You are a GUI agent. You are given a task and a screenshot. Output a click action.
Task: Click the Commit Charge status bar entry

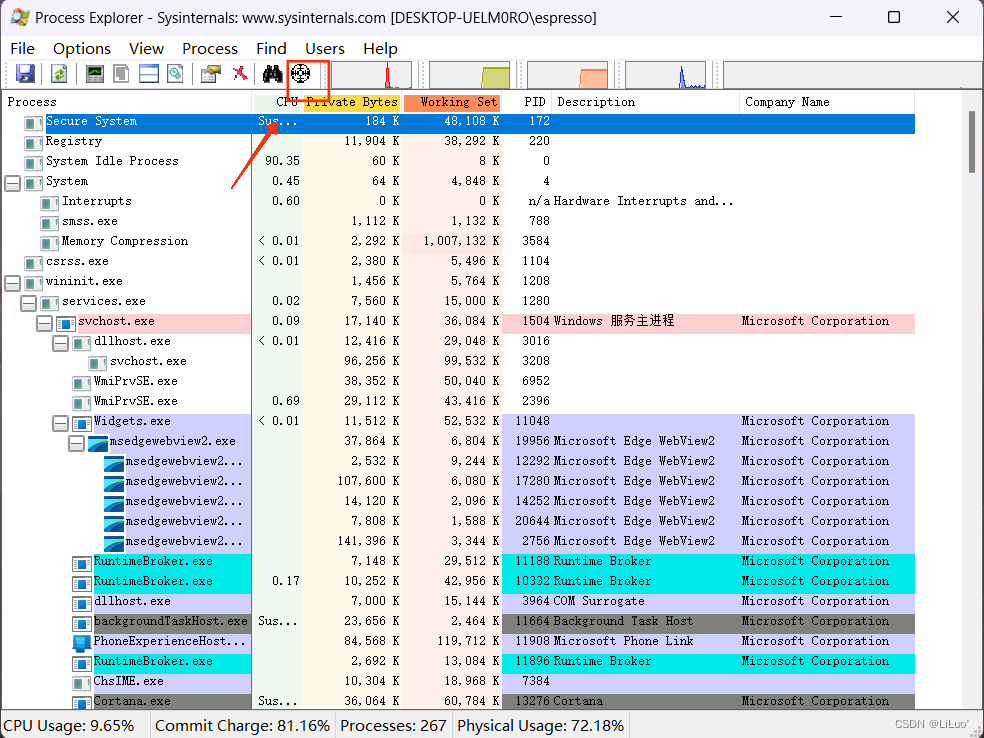click(243, 726)
